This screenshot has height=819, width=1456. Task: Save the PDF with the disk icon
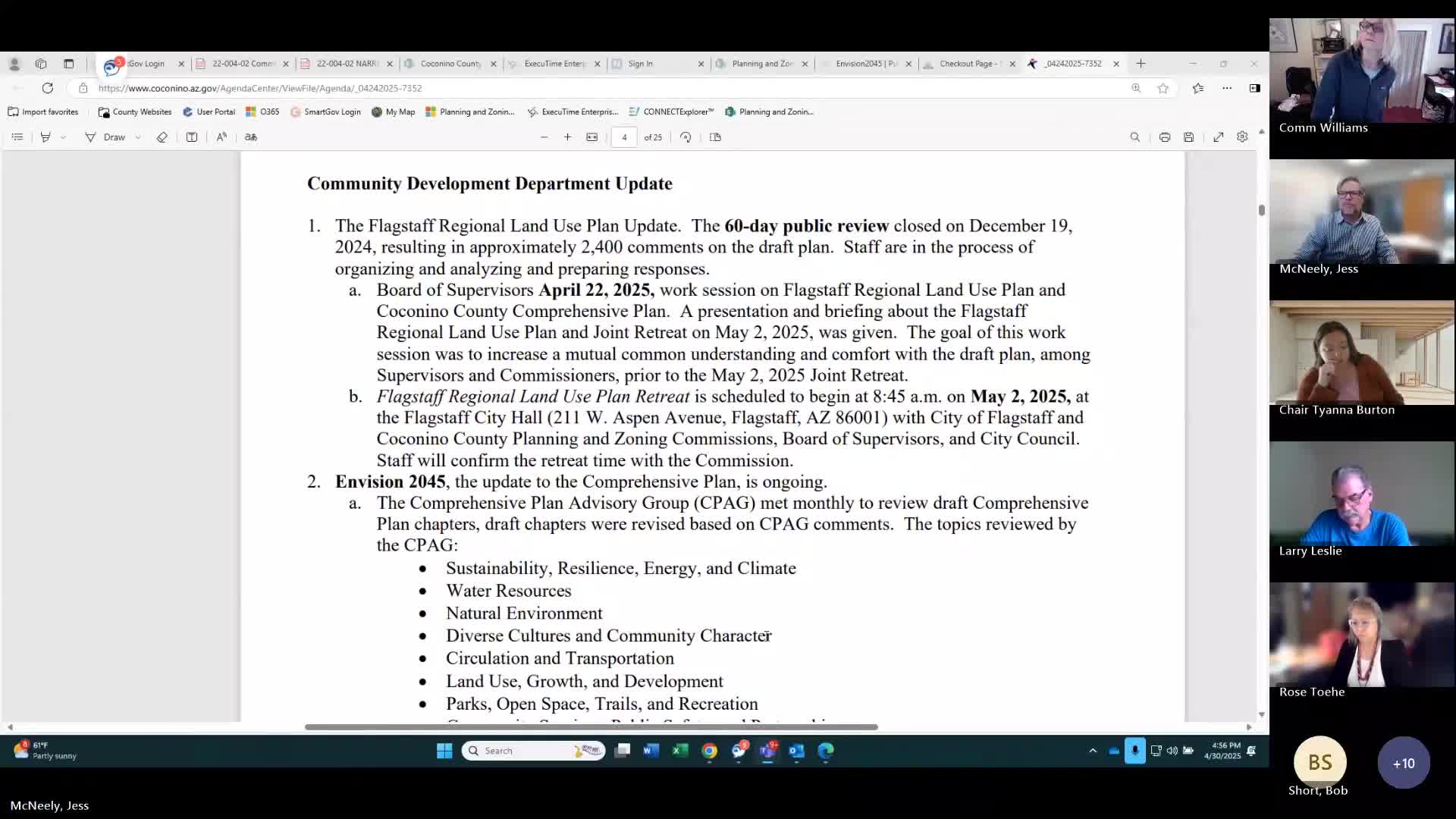[1189, 137]
